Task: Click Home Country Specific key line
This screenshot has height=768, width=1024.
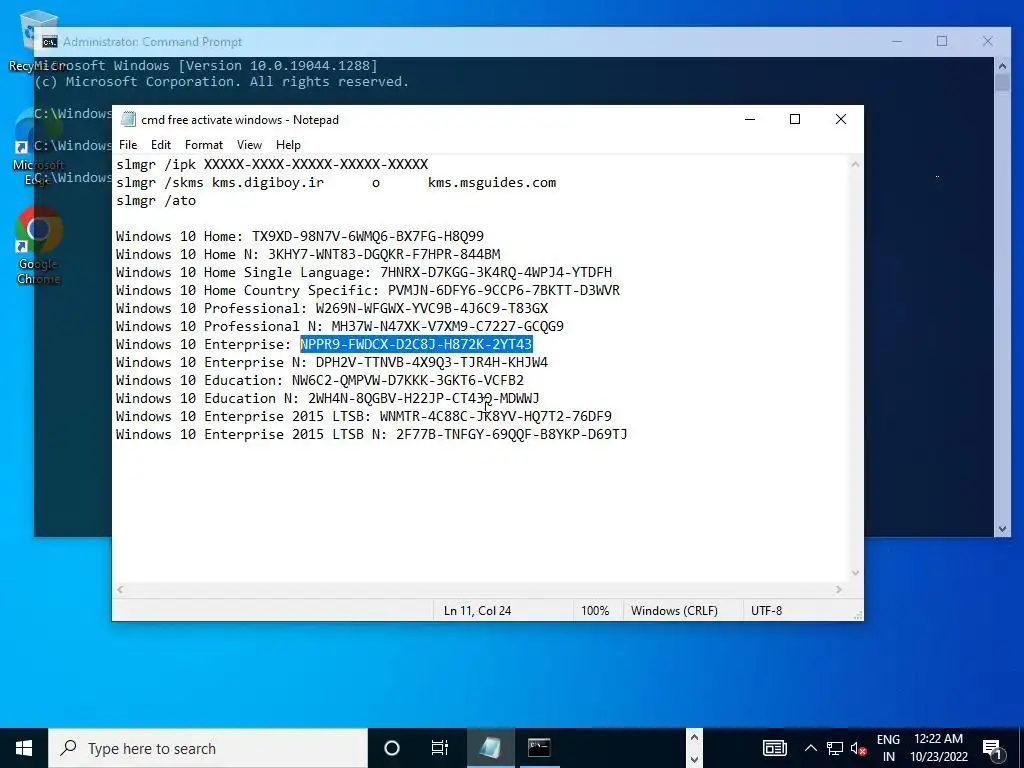Action: pyautogui.click(x=368, y=291)
